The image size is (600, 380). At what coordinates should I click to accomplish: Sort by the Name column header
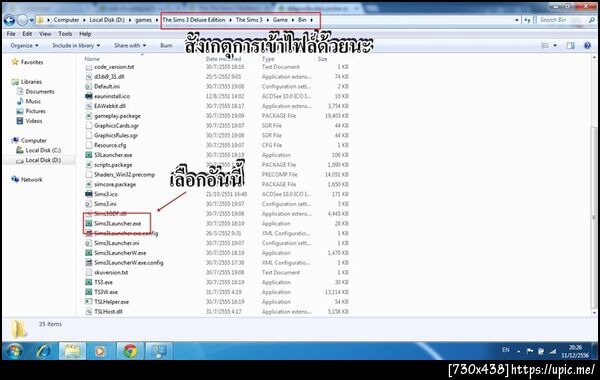tap(92, 59)
